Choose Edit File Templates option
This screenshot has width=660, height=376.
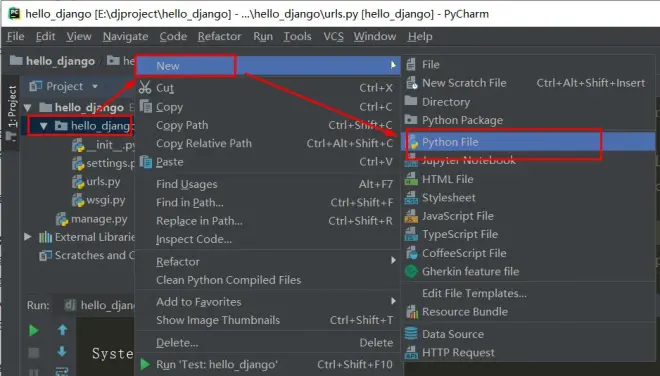(x=474, y=293)
